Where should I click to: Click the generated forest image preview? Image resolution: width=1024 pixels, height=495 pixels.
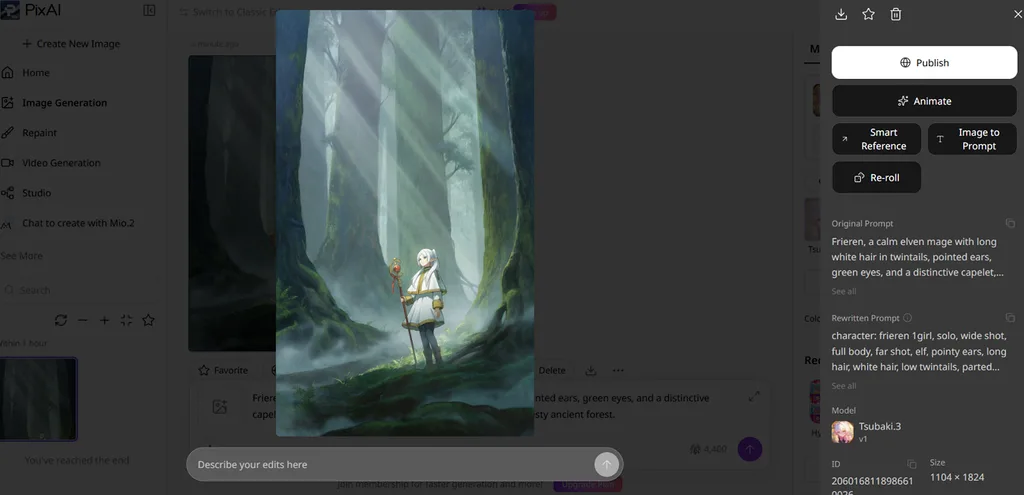tap(405, 223)
